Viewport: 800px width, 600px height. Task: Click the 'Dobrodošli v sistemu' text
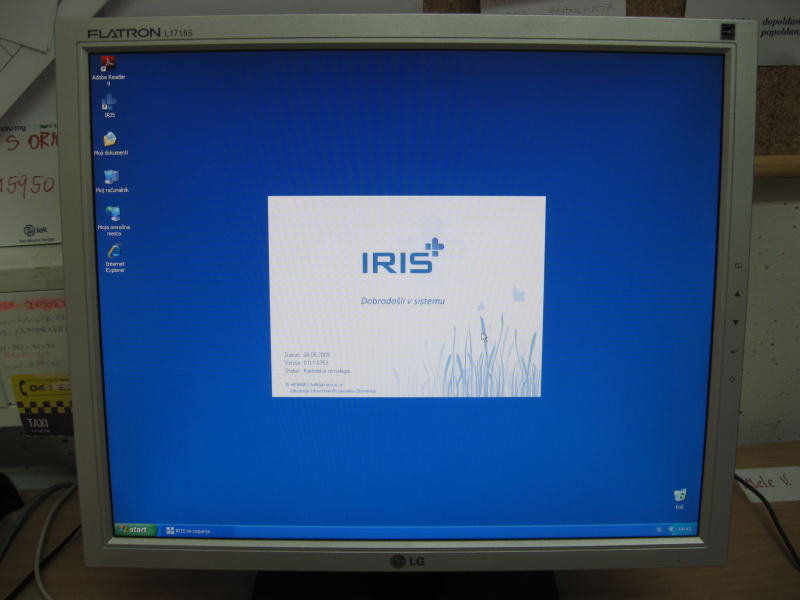[x=403, y=301]
